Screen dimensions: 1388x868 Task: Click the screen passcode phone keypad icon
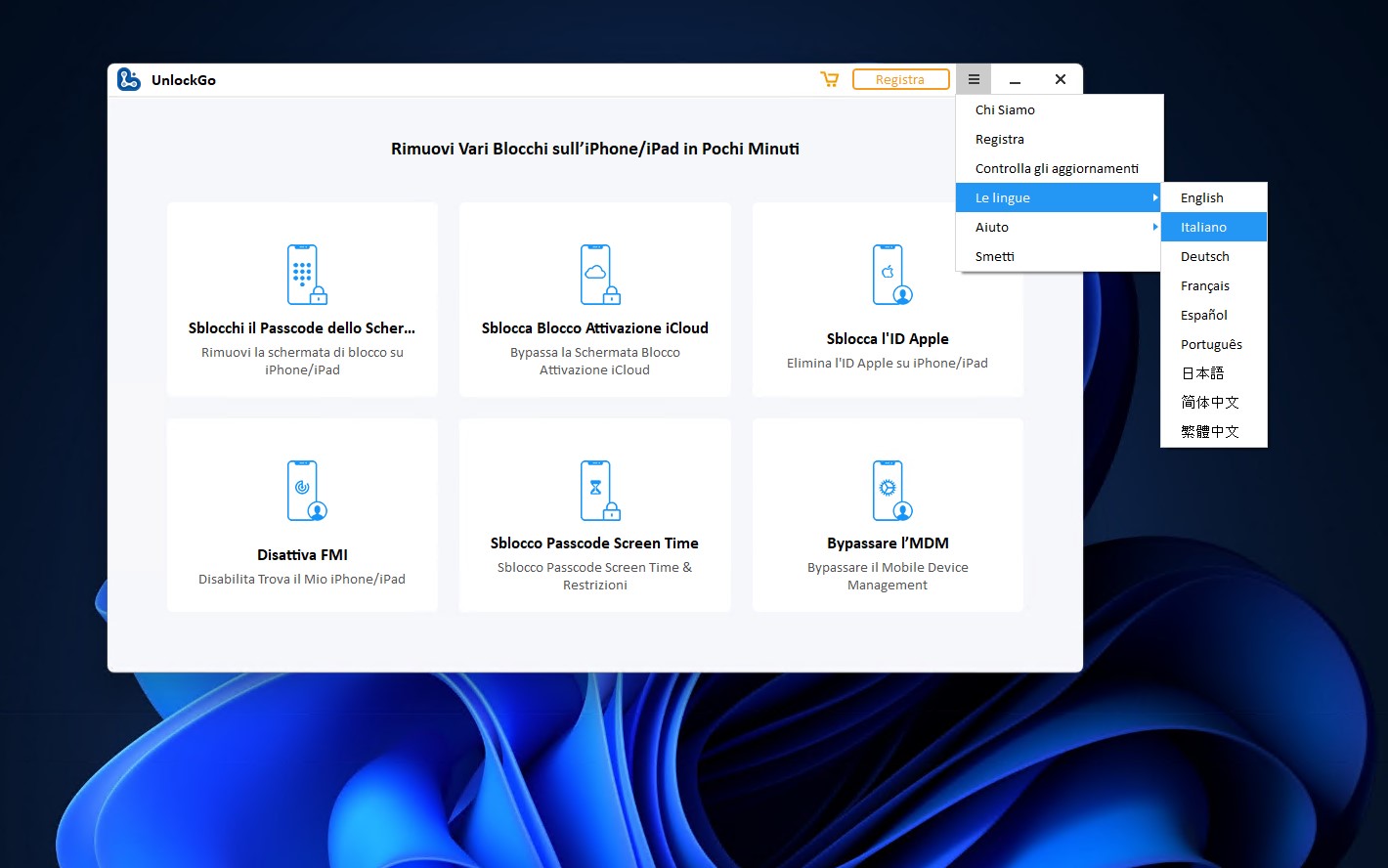(x=307, y=275)
